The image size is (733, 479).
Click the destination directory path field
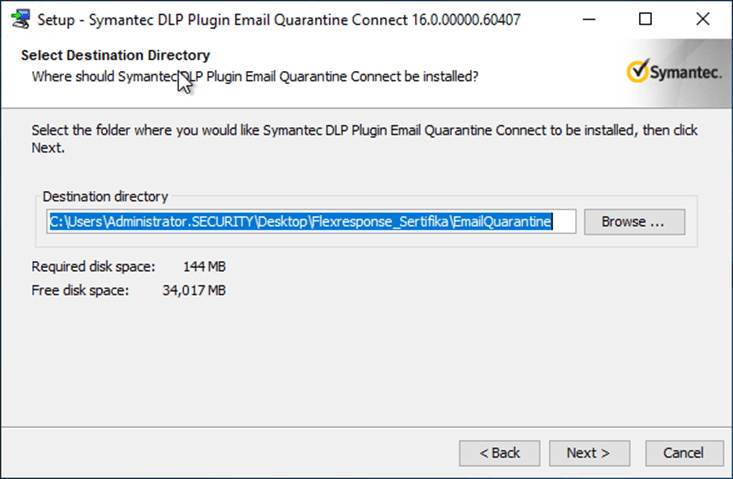[311, 221]
